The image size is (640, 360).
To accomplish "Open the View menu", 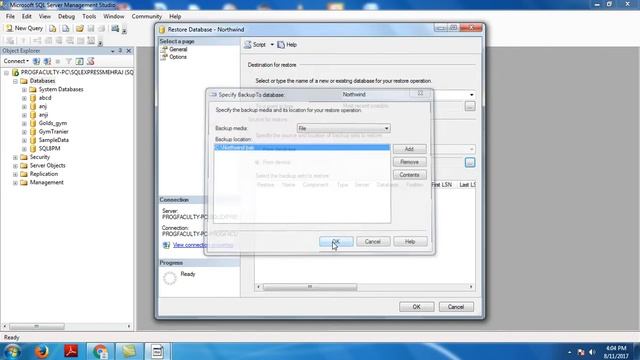I will click(x=45, y=16).
